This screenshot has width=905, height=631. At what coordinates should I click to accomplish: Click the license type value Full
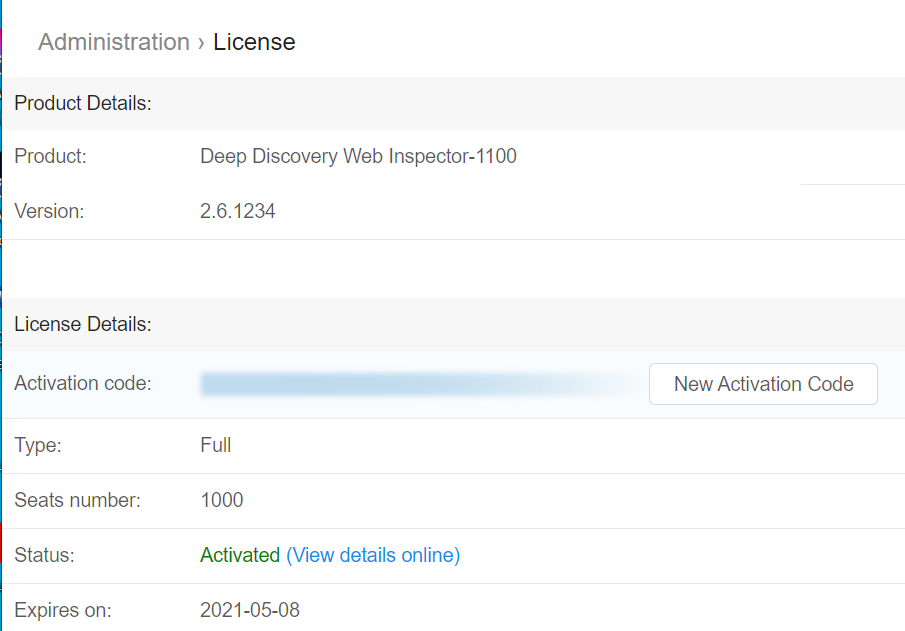[216, 445]
